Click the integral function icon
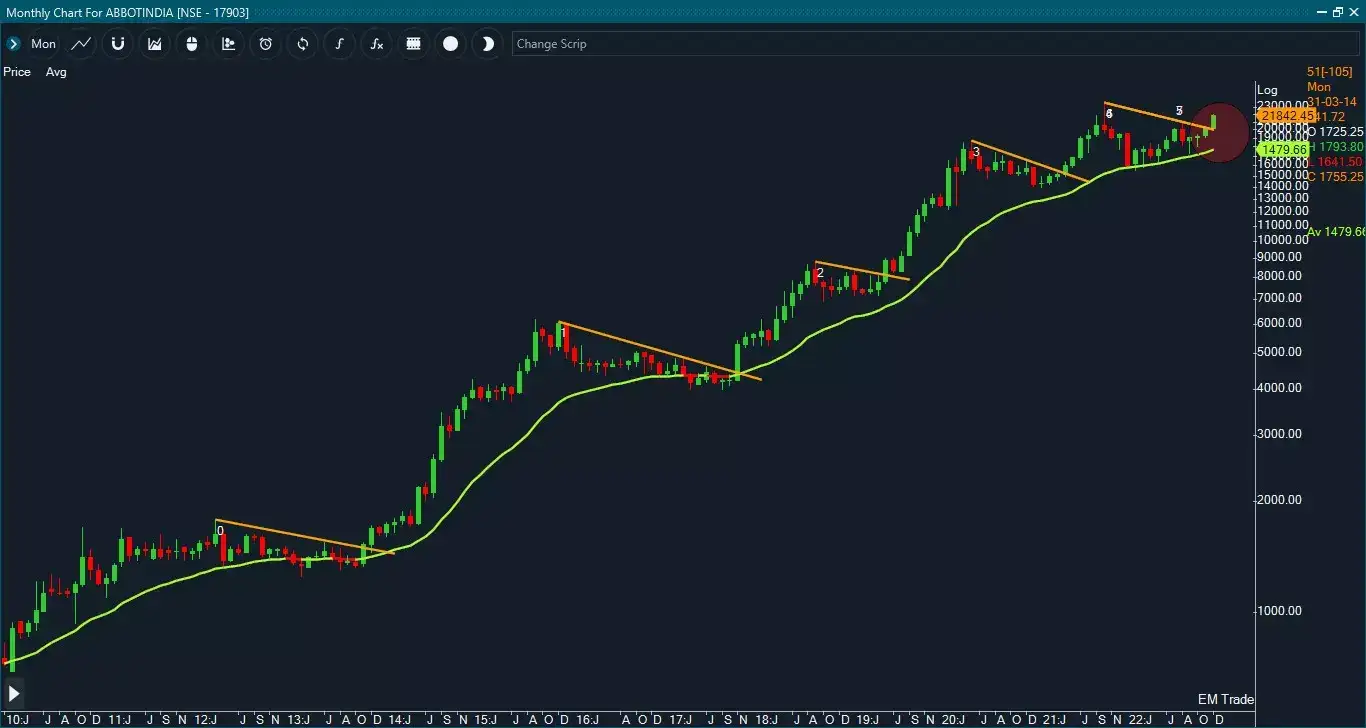Image resolution: width=1366 pixels, height=728 pixels. pyautogui.click(x=339, y=44)
